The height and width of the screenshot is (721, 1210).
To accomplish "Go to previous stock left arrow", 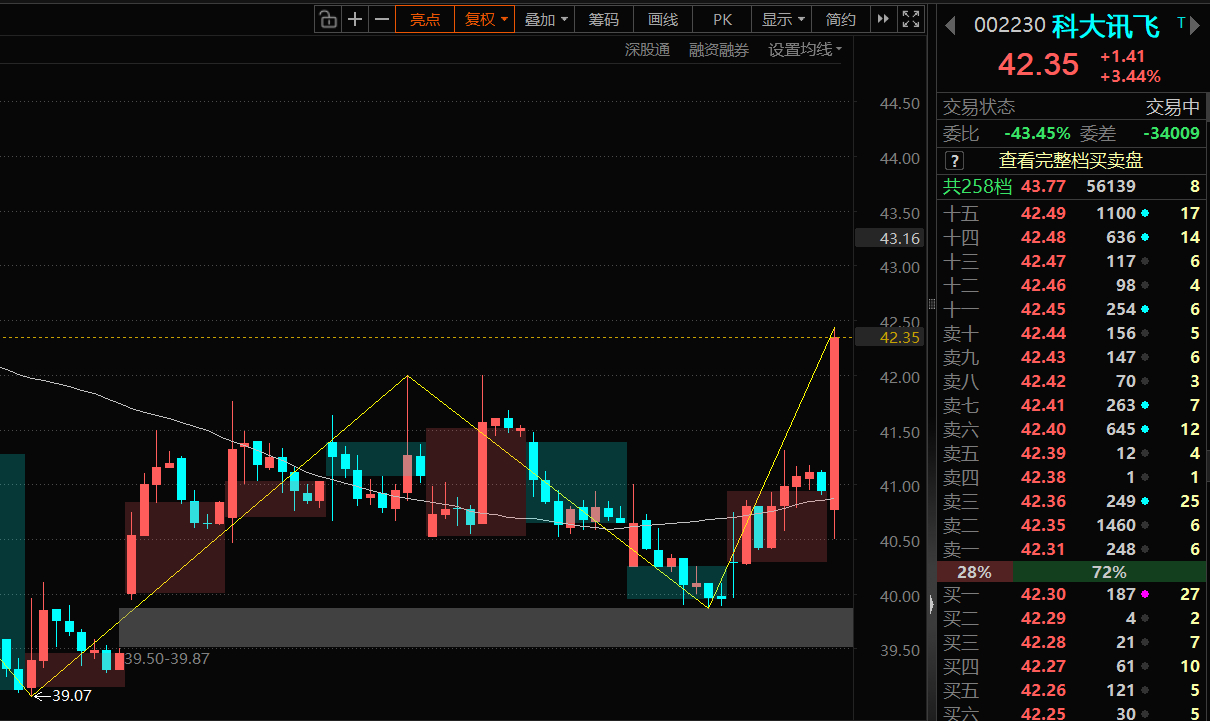I will pyautogui.click(x=951, y=25).
